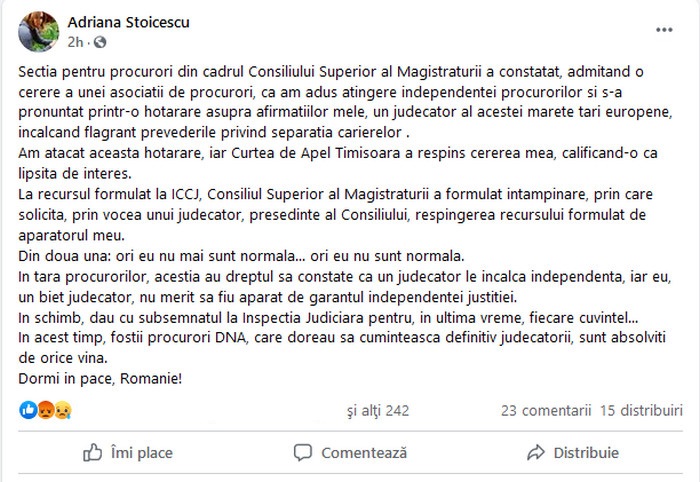The height and width of the screenshot is (482, 700).
Task: Open the Adriana Stoicescu author name link
Action: tap(129, 22)
